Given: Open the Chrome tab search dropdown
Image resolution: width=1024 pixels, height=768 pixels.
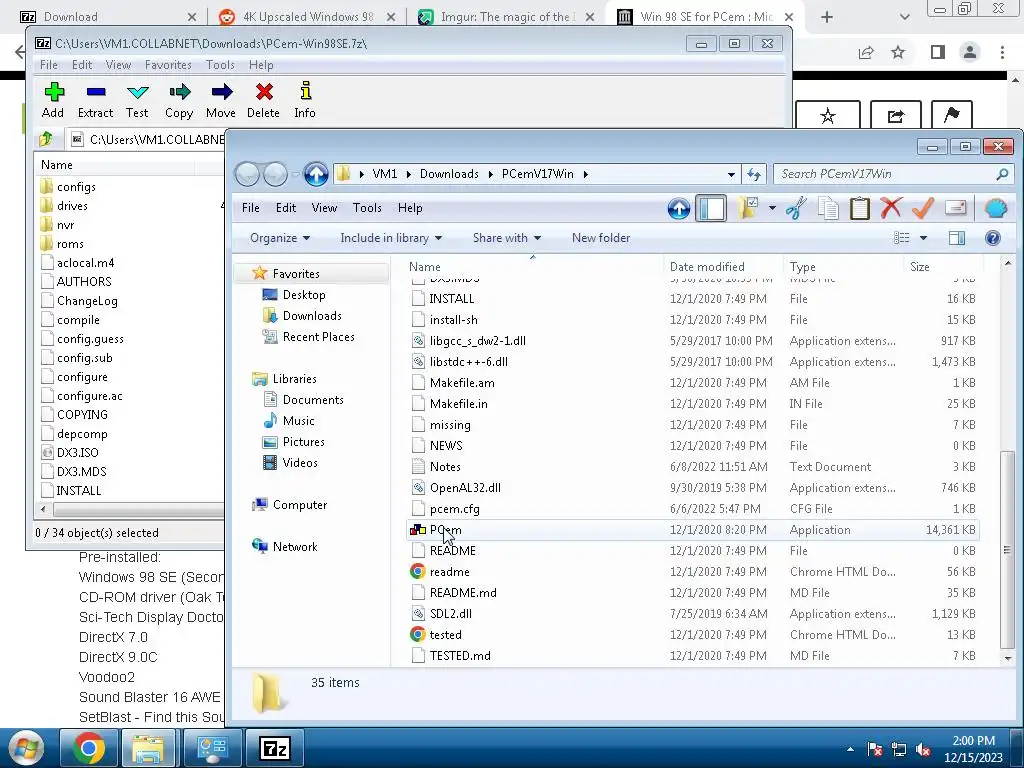Looking at the screenshot, I should (904, 17).
